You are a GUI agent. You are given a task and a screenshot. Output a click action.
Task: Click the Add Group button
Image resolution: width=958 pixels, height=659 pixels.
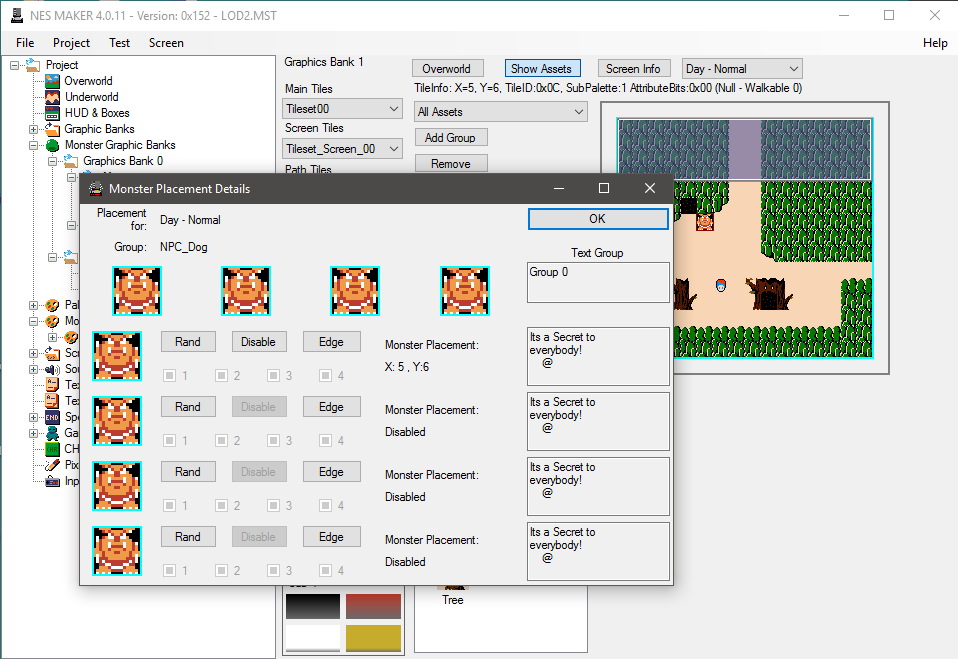[451, 137]
